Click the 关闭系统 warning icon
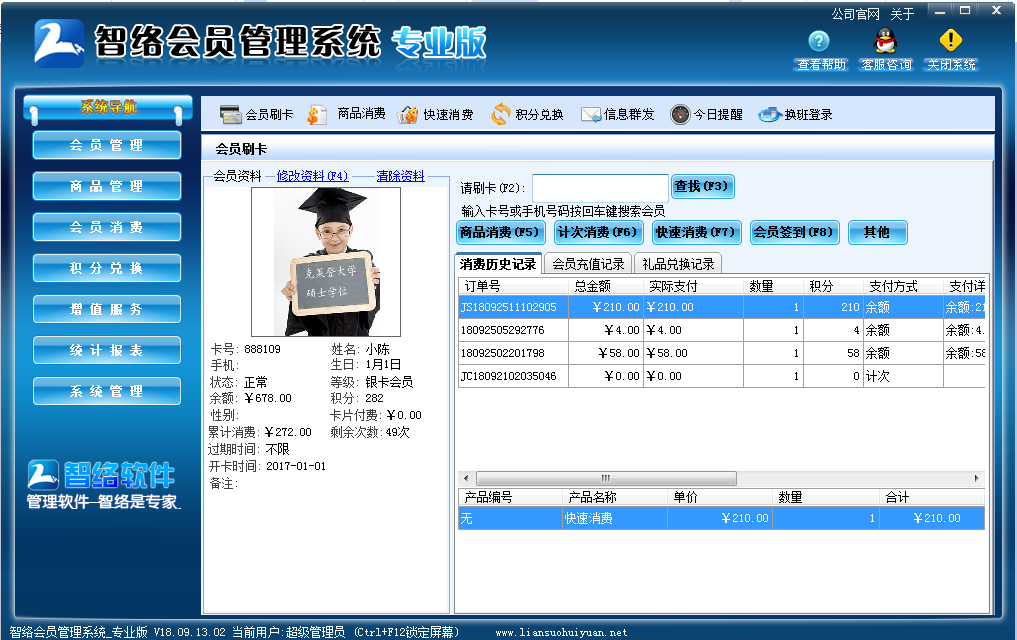Screen dimensions: 1017x640 950,42
